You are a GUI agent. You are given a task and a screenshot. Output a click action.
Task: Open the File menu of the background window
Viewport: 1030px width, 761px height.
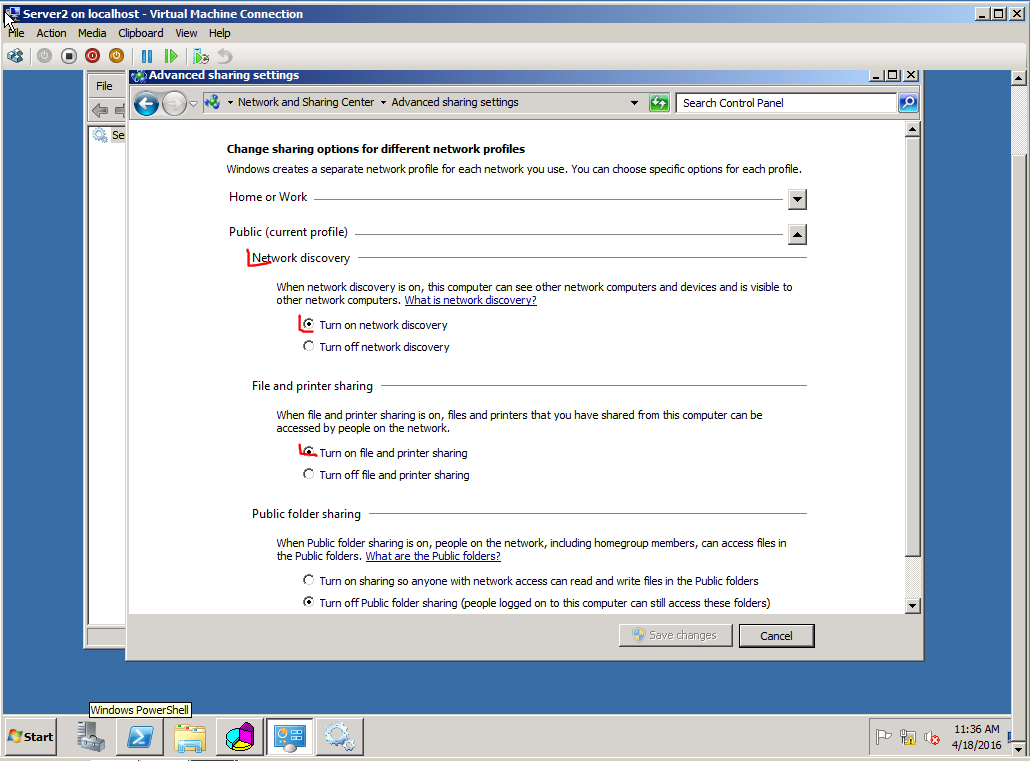tap(104, 86)
